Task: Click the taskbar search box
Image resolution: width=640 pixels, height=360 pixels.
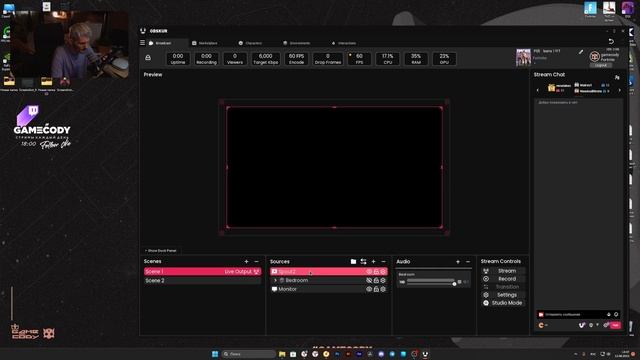Action: 249,354
